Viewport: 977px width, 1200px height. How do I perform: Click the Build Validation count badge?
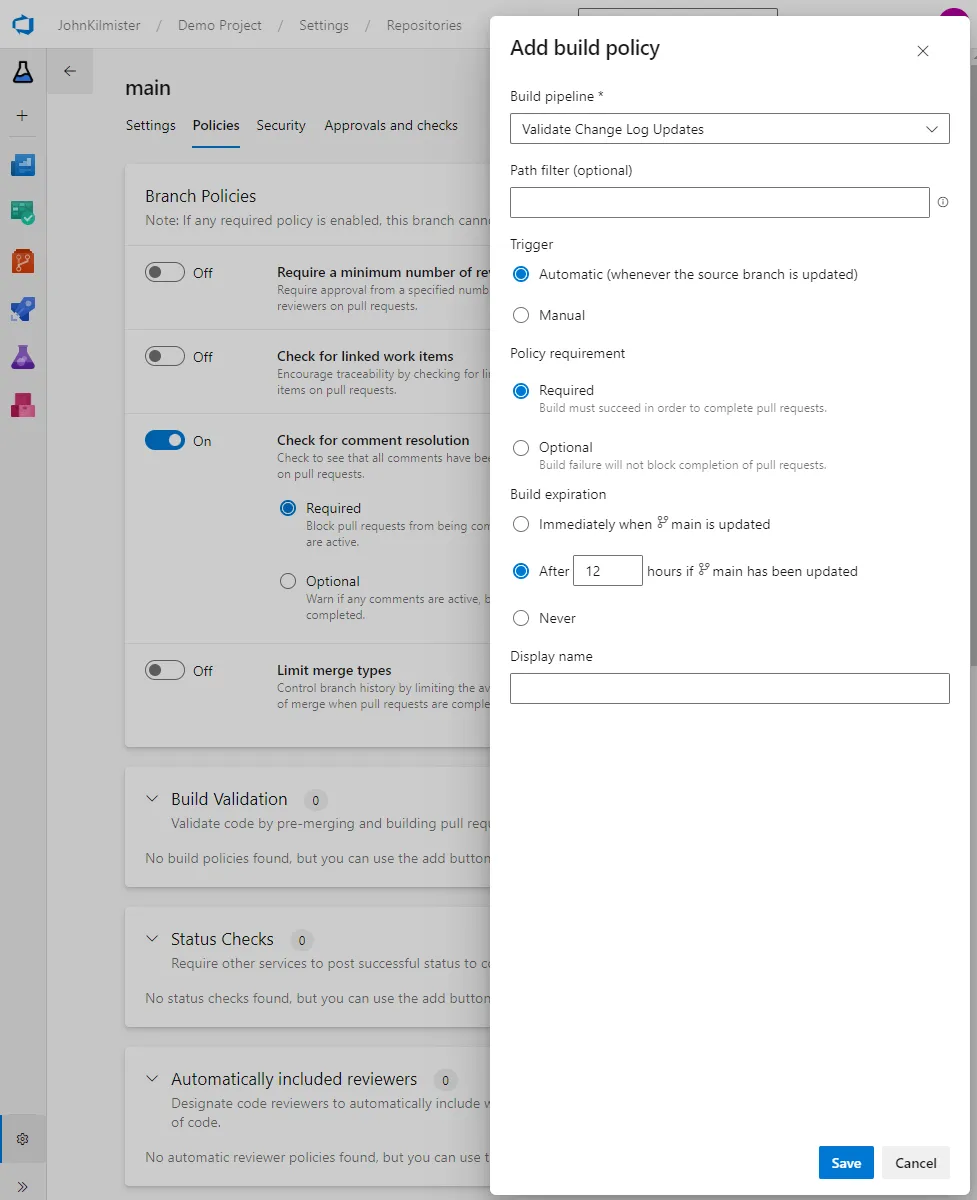[x=315, y=800]
